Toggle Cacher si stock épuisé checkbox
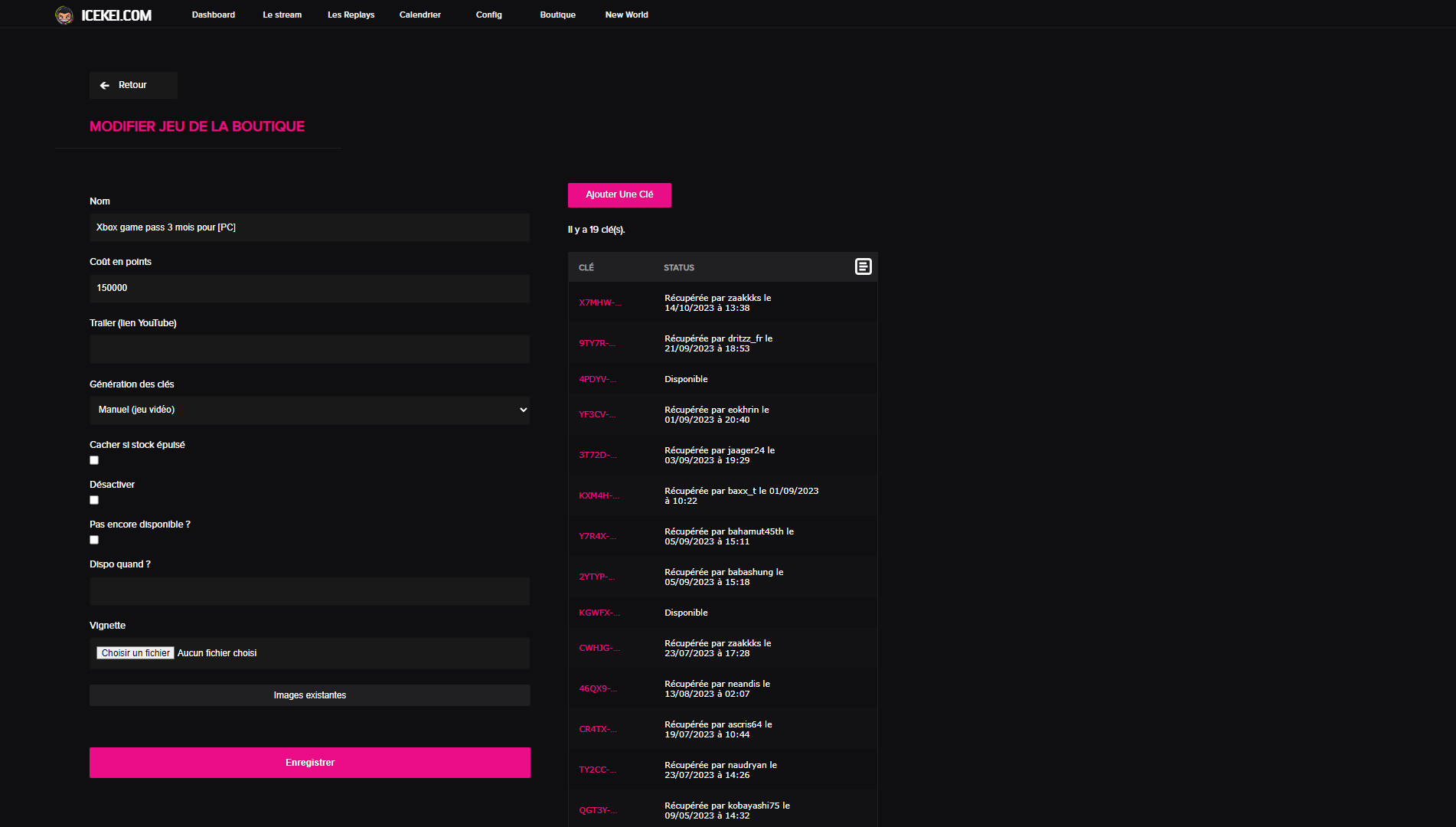This screenshot has height=827, width=1456. click(94, 460)
